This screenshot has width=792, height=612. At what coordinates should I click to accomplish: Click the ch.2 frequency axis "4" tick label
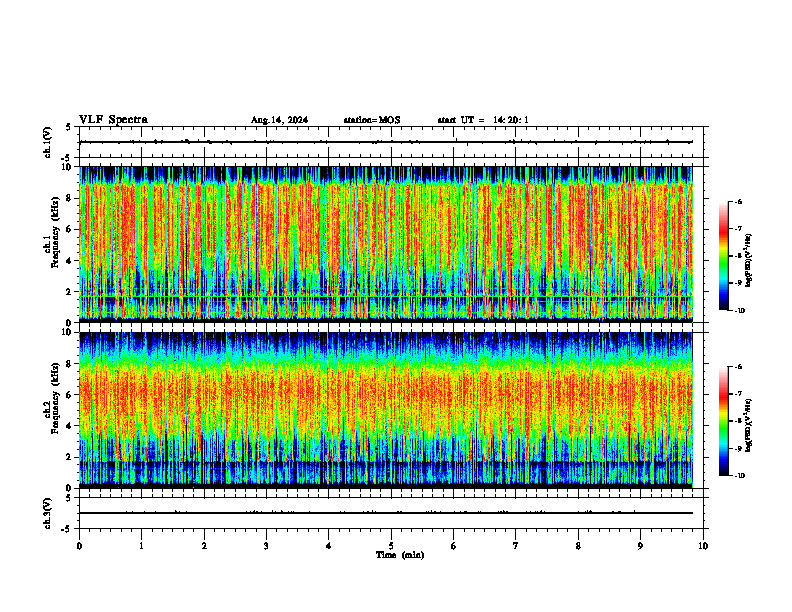pos(71,426)
